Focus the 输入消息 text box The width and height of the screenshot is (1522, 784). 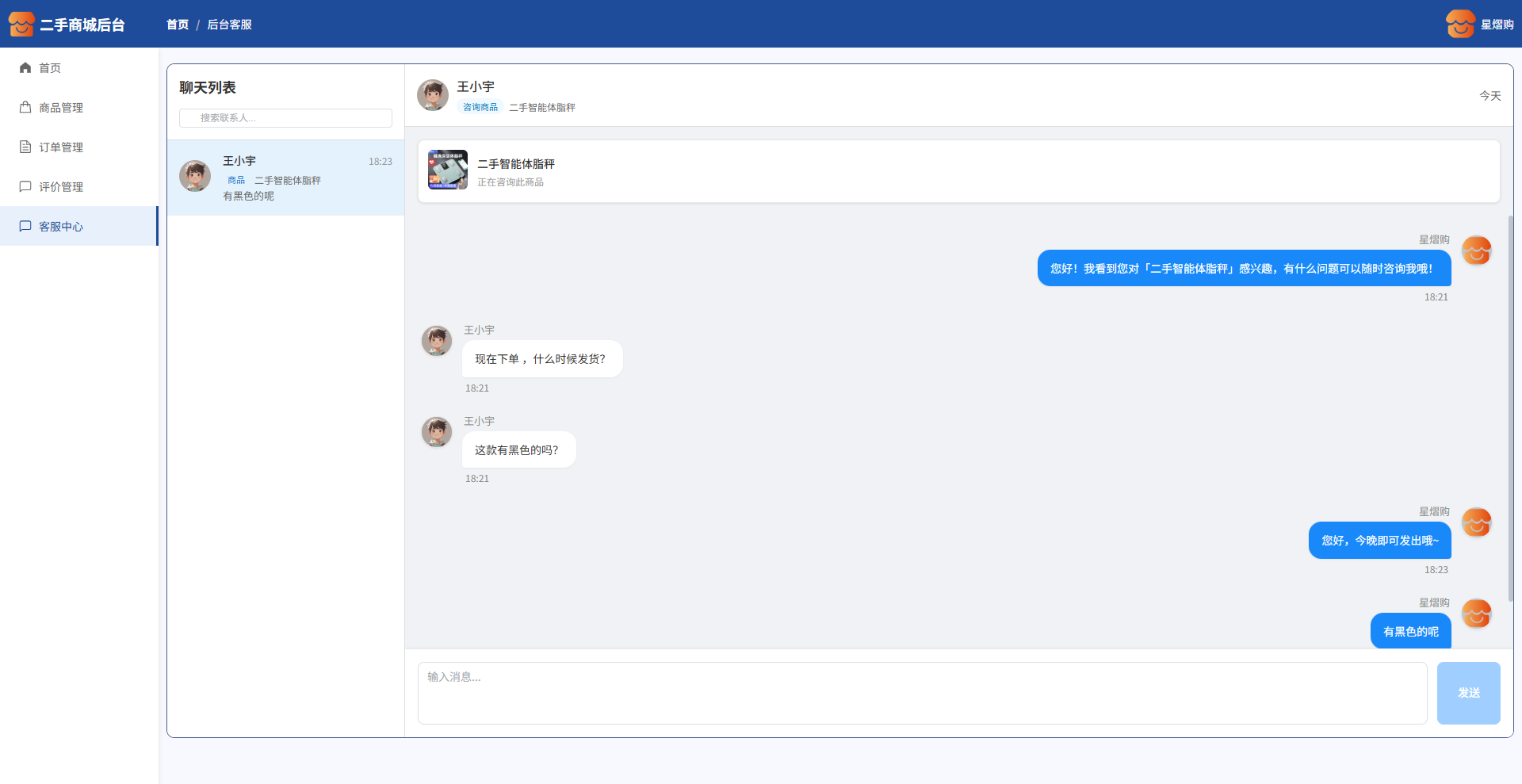tap(922, 693)
